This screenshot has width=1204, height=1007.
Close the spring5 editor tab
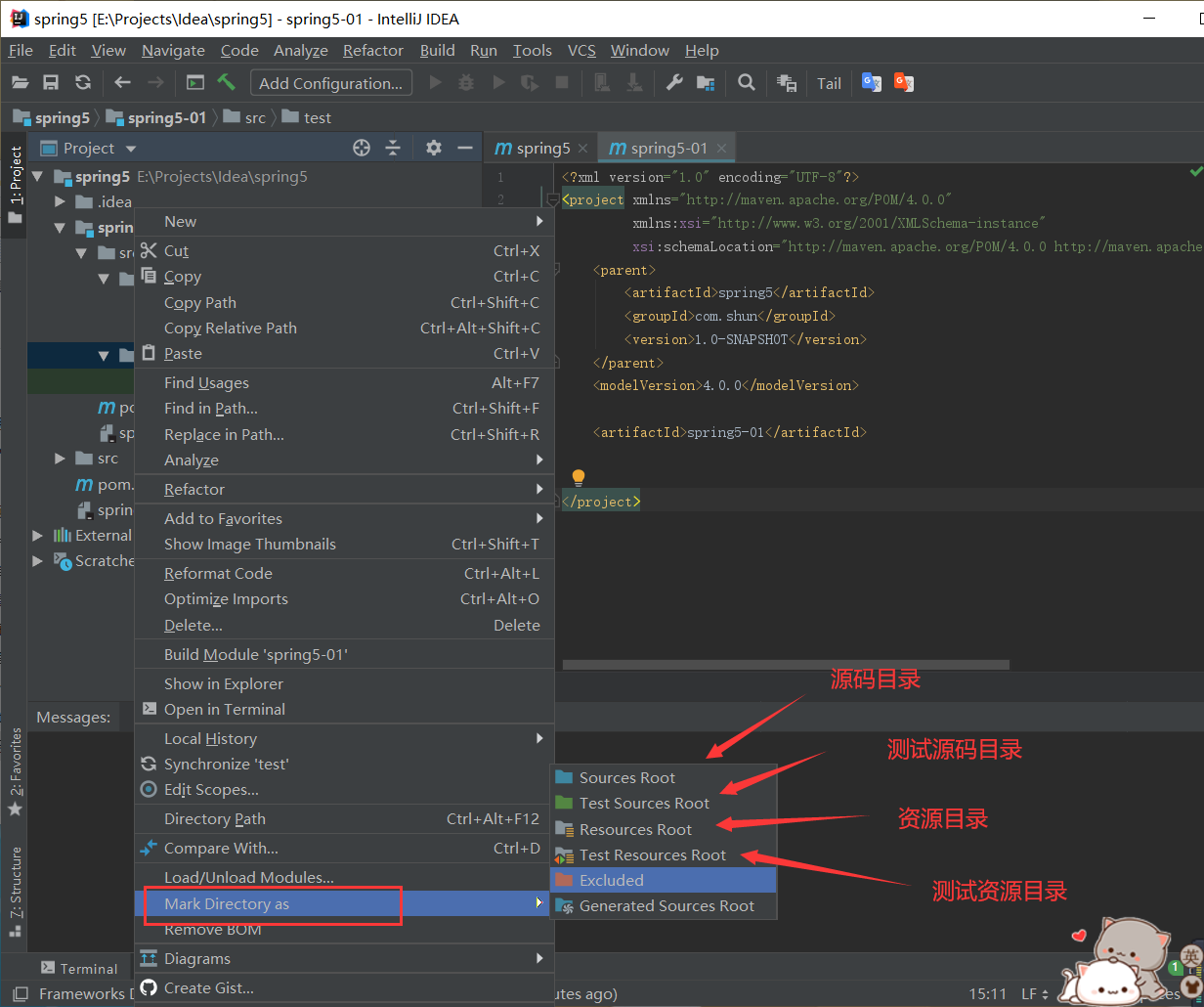coord(582,149)
